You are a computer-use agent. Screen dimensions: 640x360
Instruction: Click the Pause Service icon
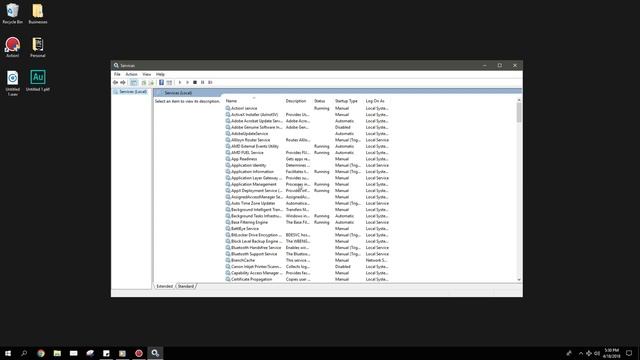coord(202,82)
